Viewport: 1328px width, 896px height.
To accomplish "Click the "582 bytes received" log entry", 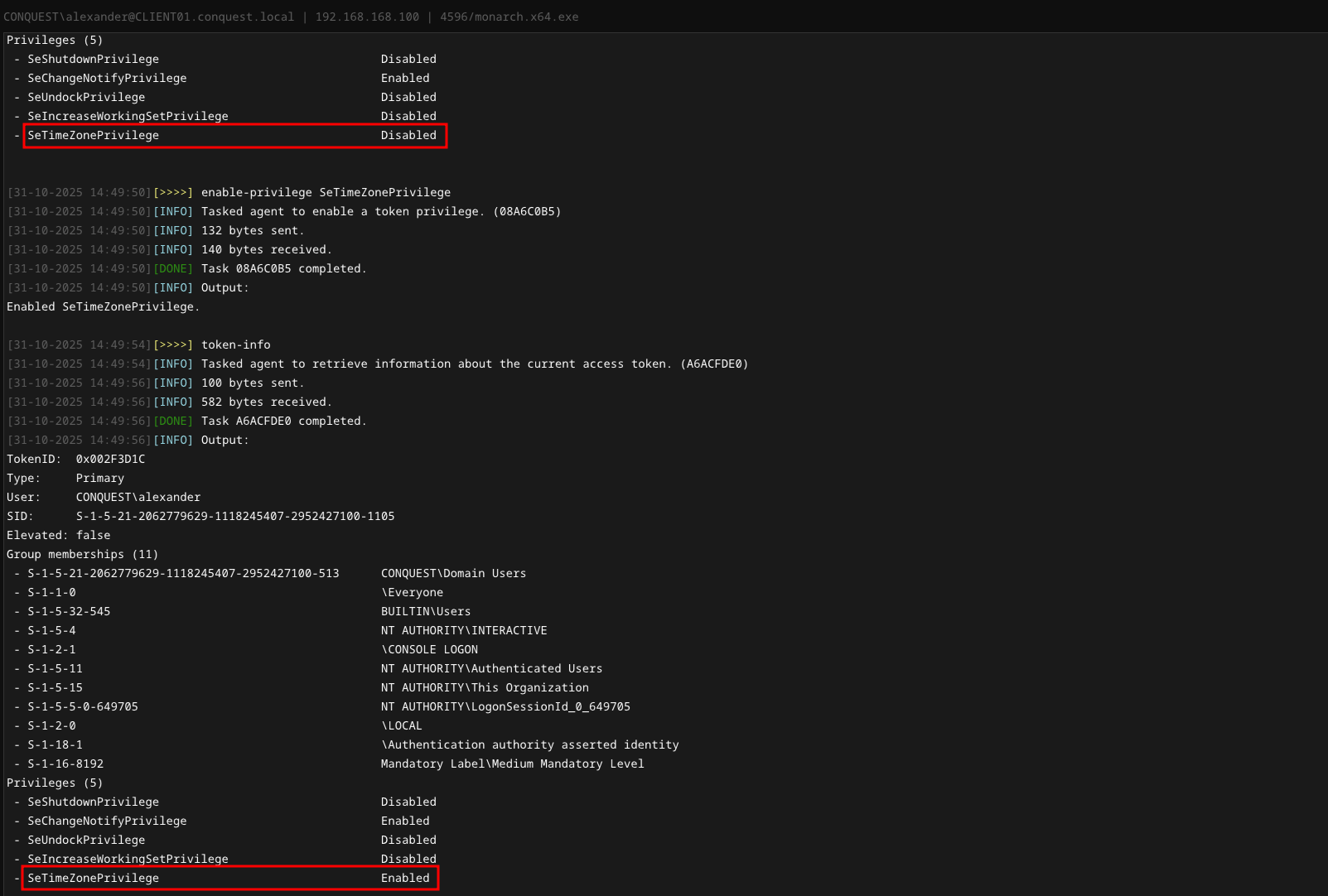I will pos(266,402).
